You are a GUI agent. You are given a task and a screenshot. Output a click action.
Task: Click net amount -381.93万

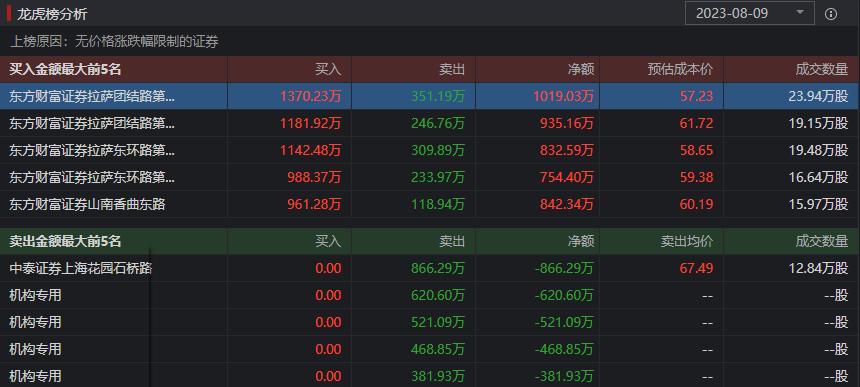click(564, 375)
